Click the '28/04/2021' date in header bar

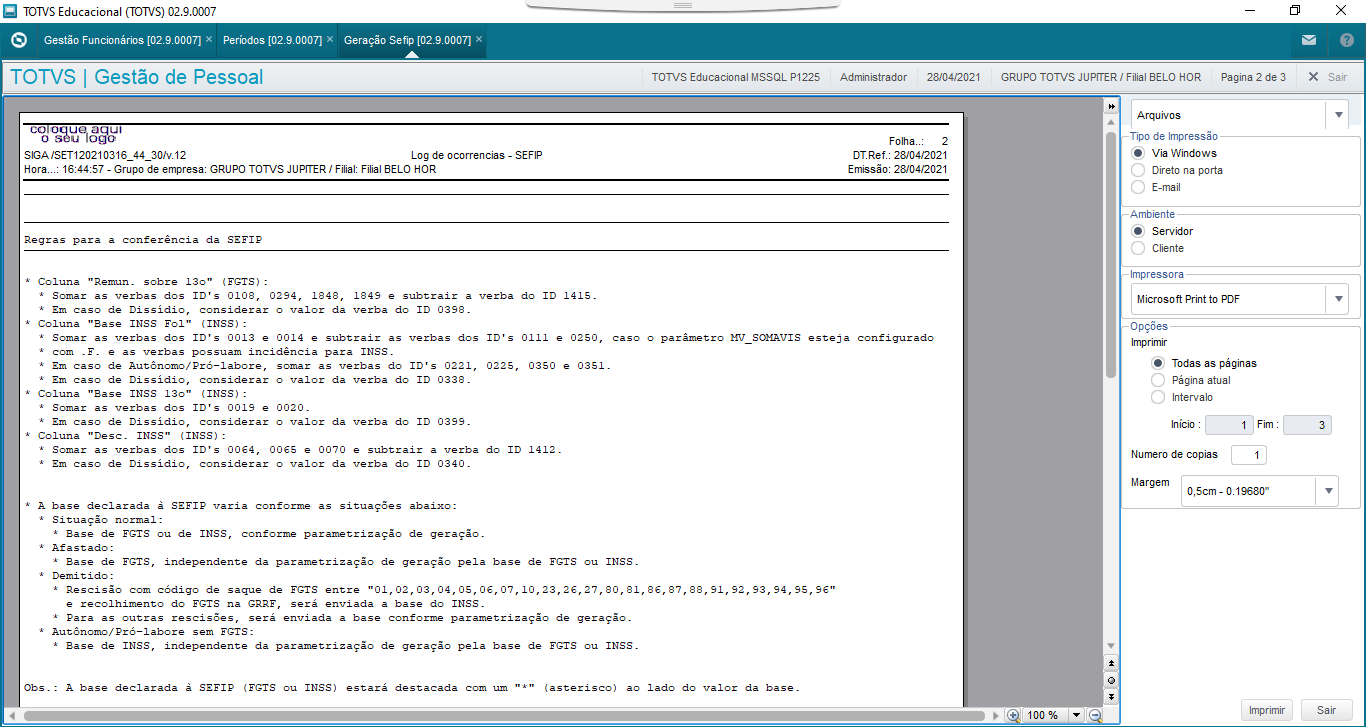pos(954,77)
